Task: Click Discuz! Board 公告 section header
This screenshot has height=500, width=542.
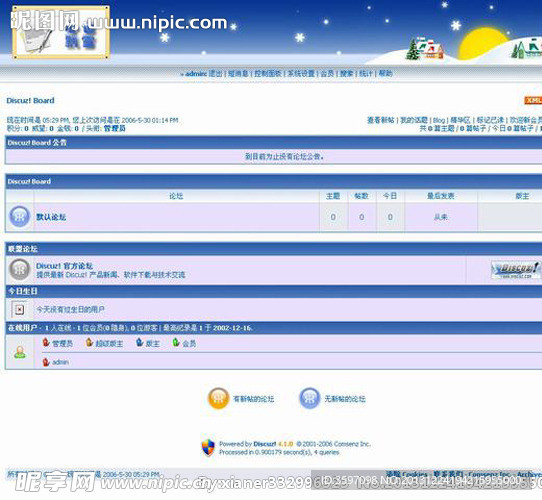Action: (37, 143)
